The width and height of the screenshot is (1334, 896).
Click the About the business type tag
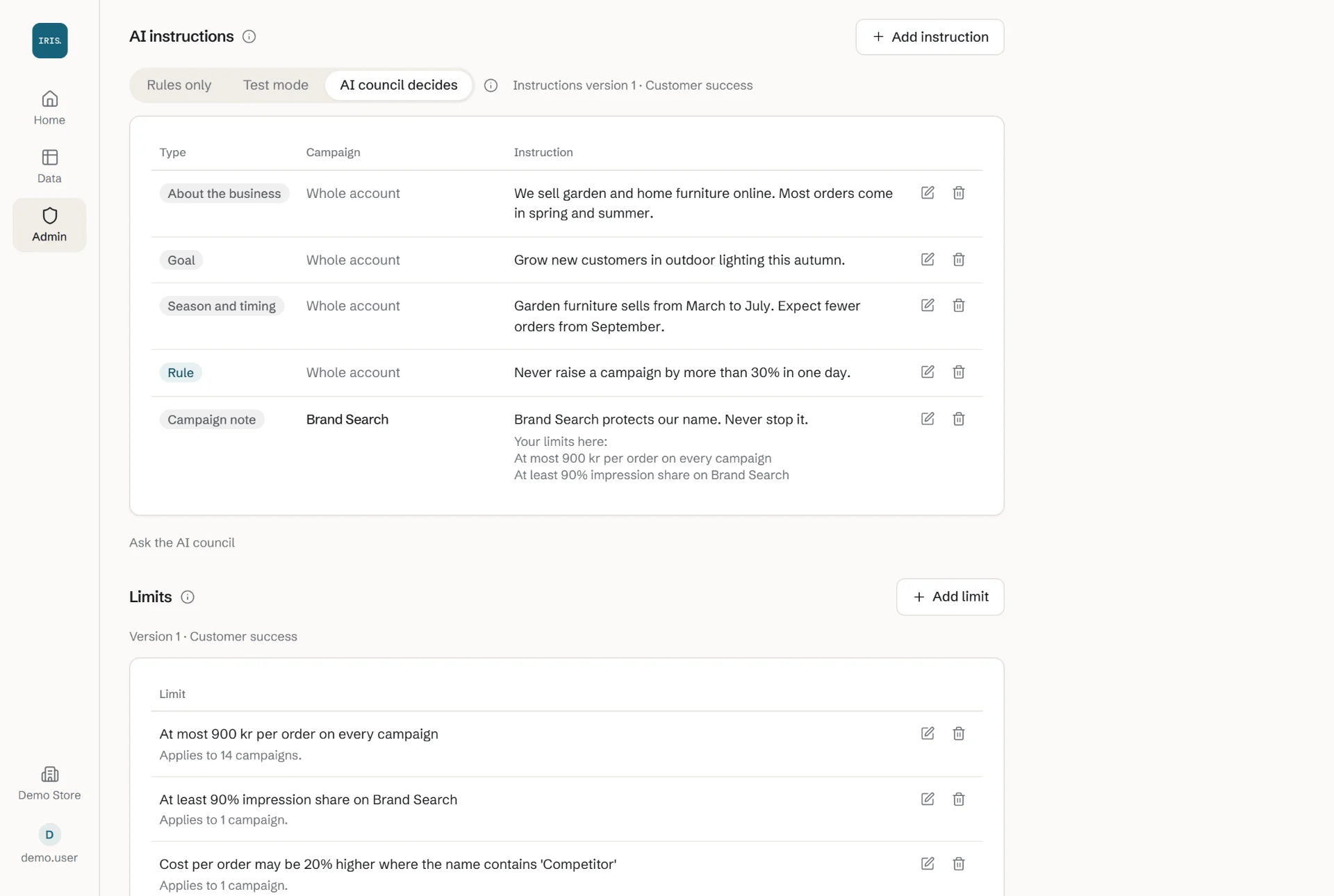tap(224, 193)
